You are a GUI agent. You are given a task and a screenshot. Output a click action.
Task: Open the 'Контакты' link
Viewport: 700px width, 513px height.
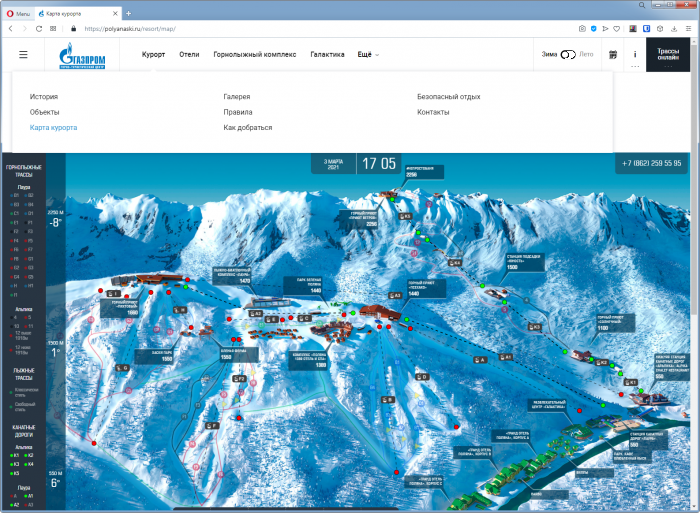(x=433, y=112)
